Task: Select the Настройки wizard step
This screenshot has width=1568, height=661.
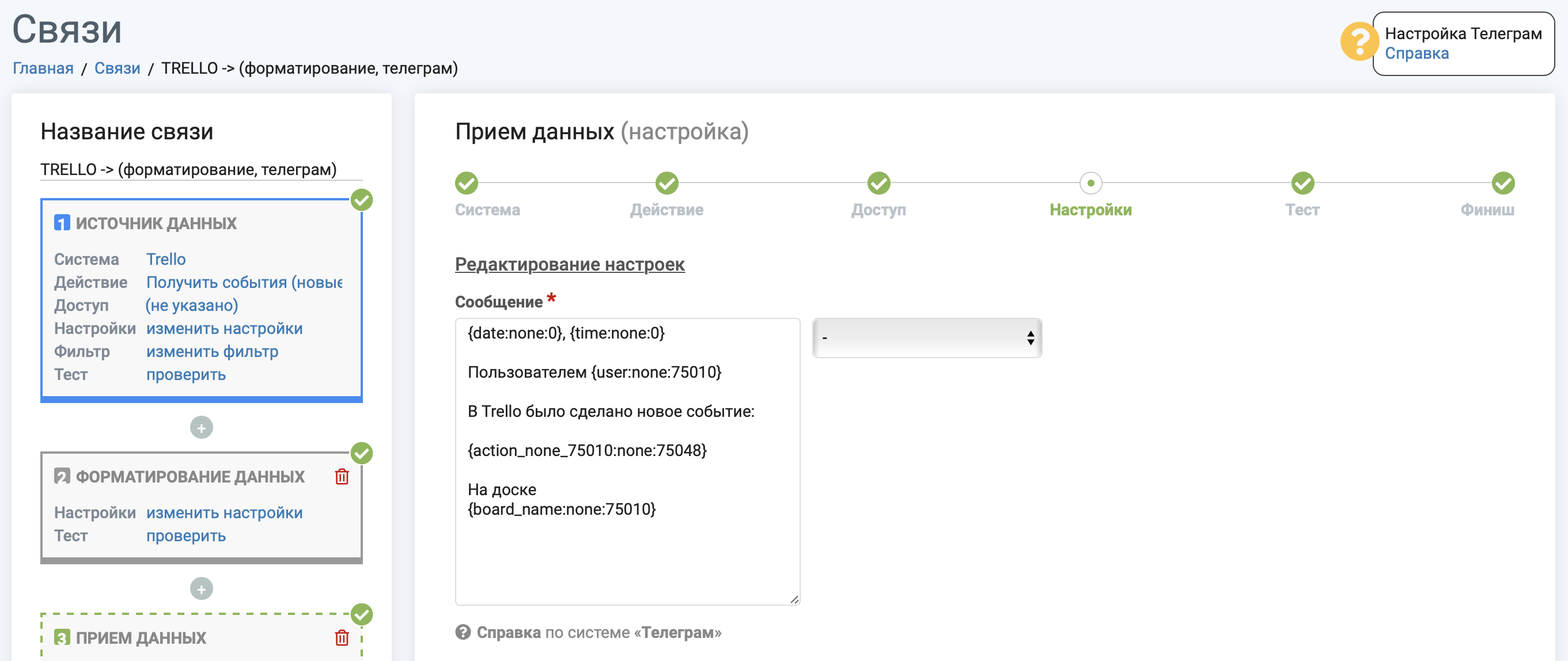Action: pos(1091,210)
